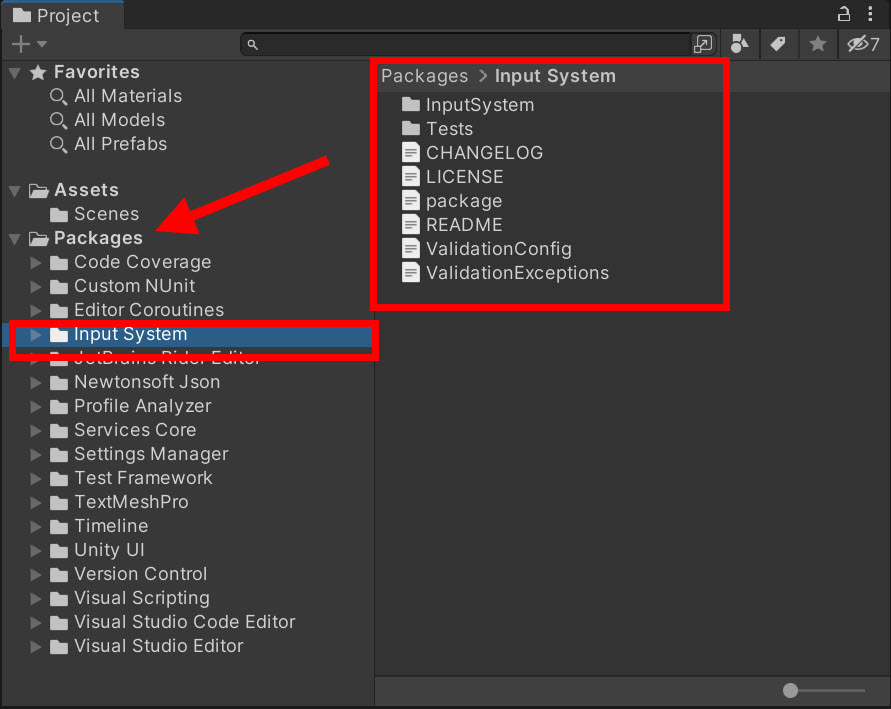The image size is (891, 709).
Task: Select the Assets root folder label
Action: pyautogui.click(x=86, y=190)
